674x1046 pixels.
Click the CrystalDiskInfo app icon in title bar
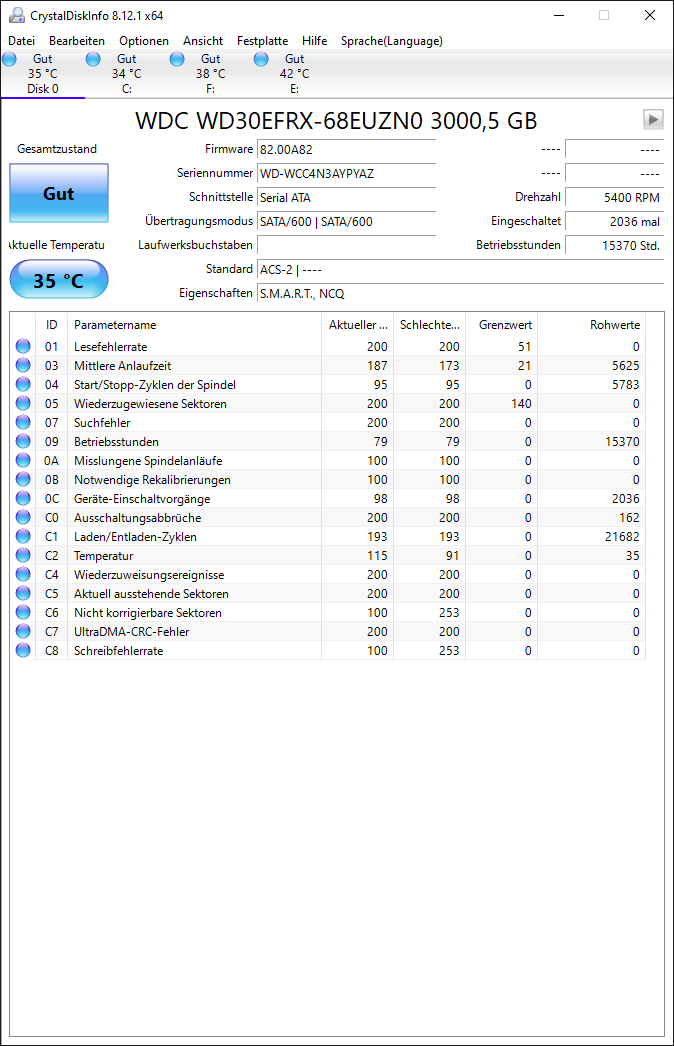[x=17, y=15]
